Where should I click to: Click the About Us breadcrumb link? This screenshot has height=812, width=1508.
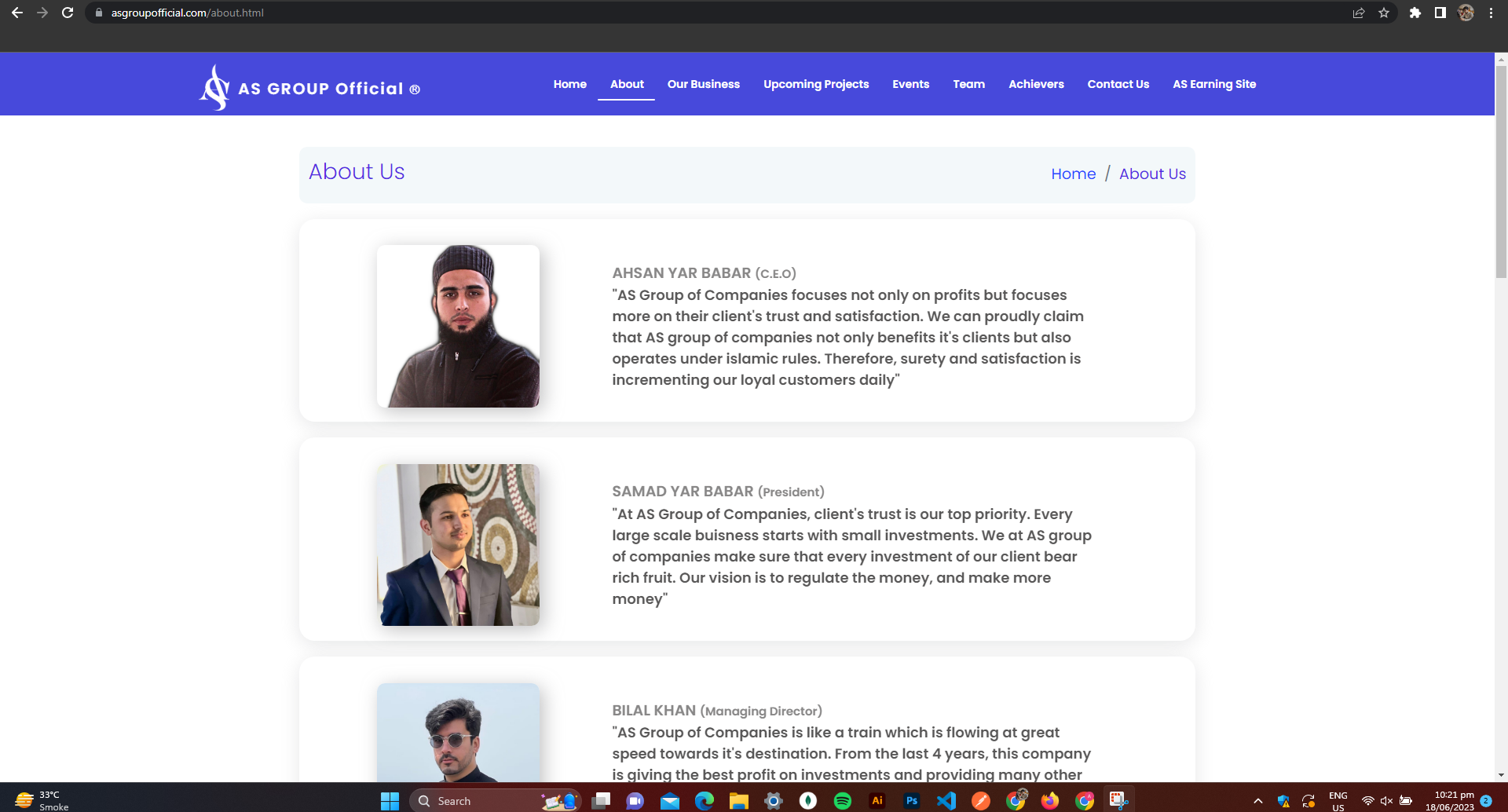pos(1152,174)
